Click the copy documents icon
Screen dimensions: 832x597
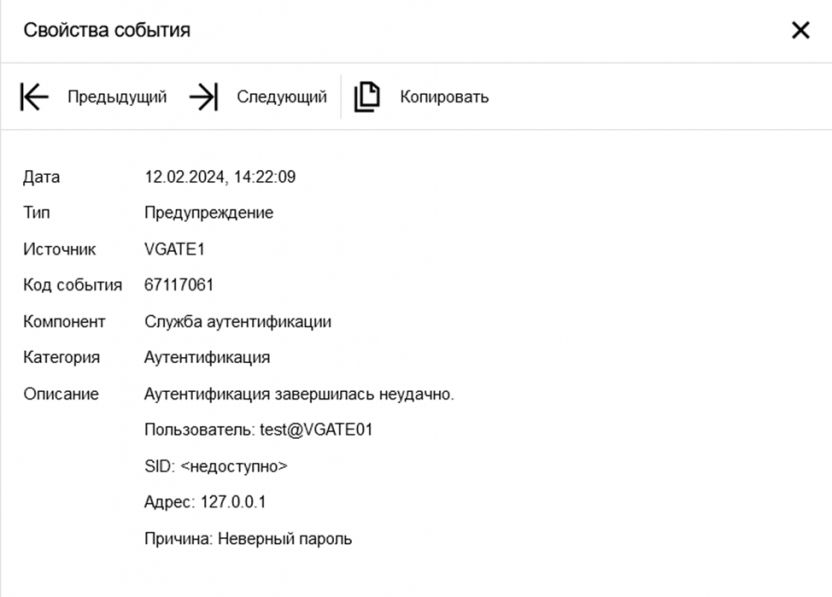point(368,97)
